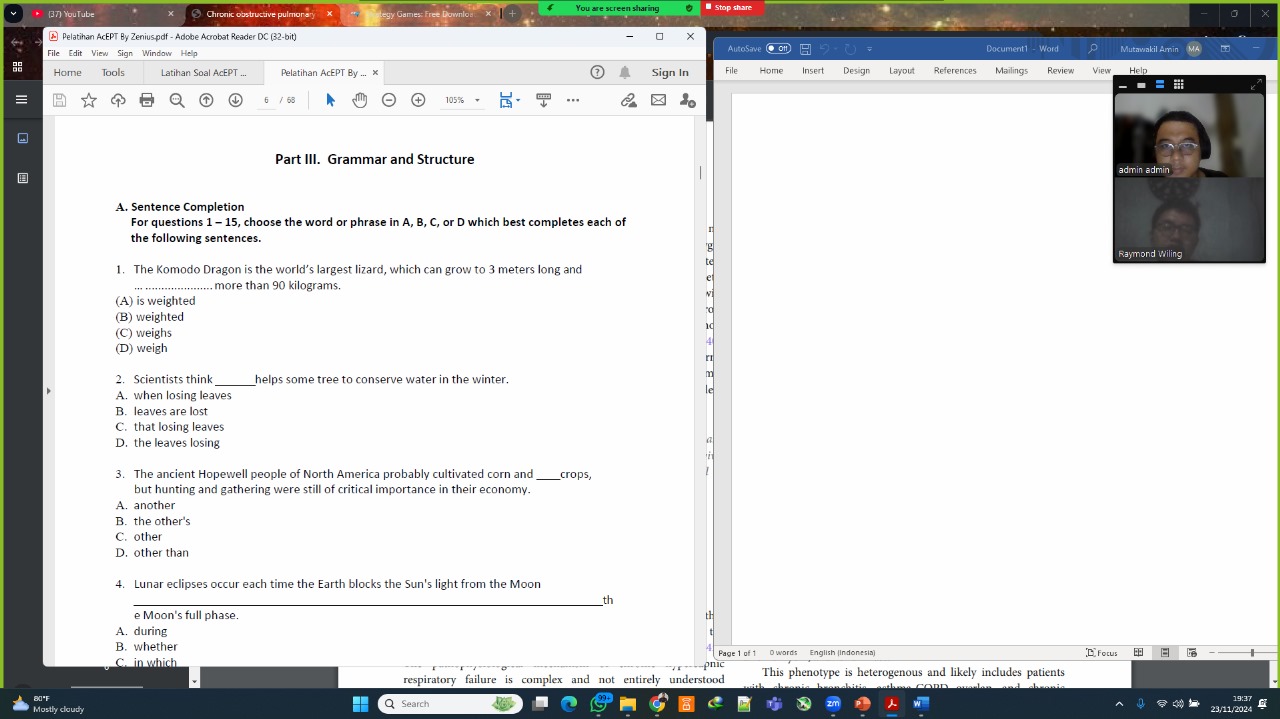Zoom in with the plus circle

point(418,100)
